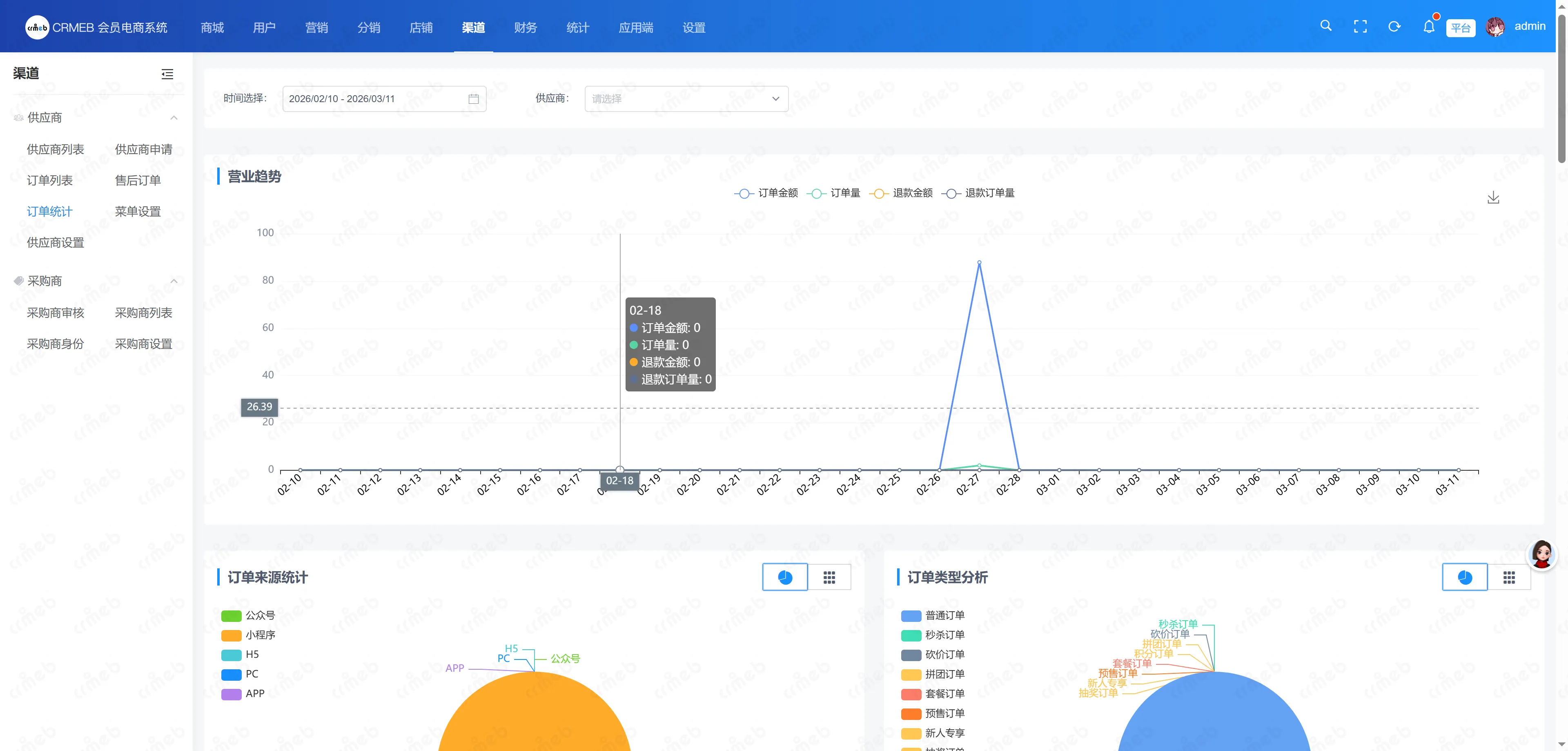Collapse the 供应商 sidebar group
Image resolution: width=1568 pixels, height=751 pixels.
point(174,118)
